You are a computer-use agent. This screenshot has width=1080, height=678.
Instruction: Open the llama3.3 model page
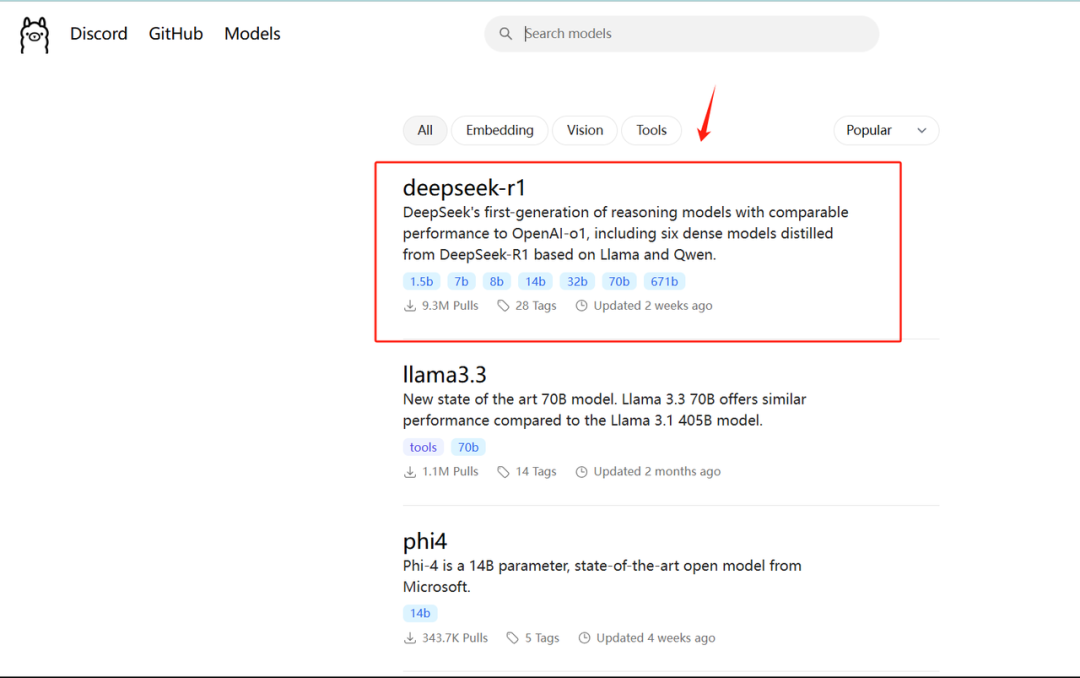444,375
